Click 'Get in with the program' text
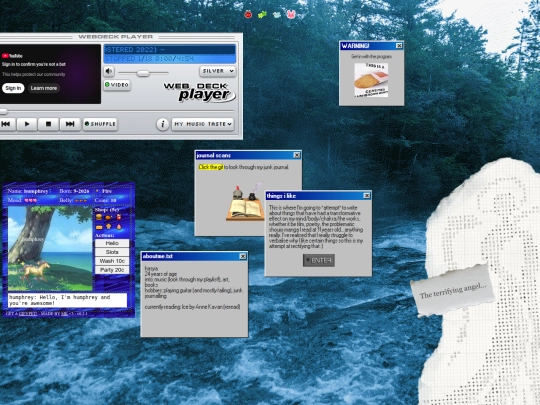This screenshot has width=540, height=405. coord(372,56)
